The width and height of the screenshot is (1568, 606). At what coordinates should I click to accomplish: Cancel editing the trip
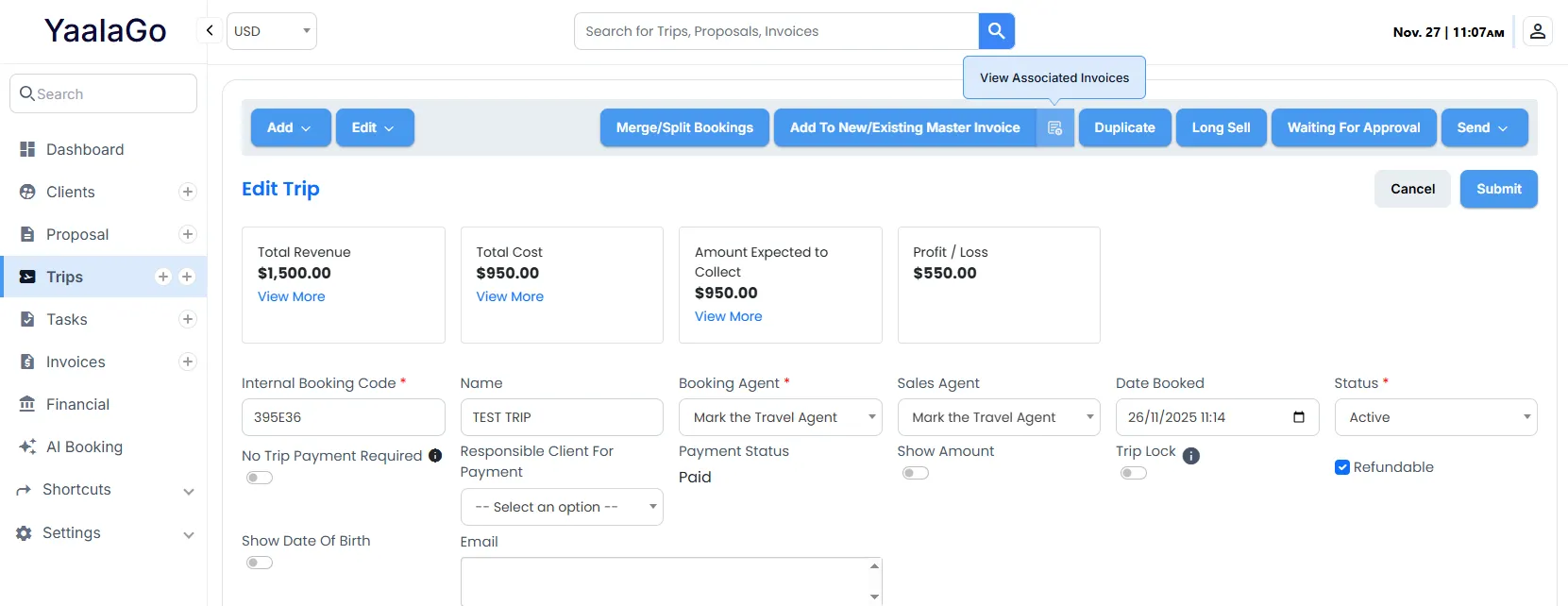click(x=1412, y=189)
